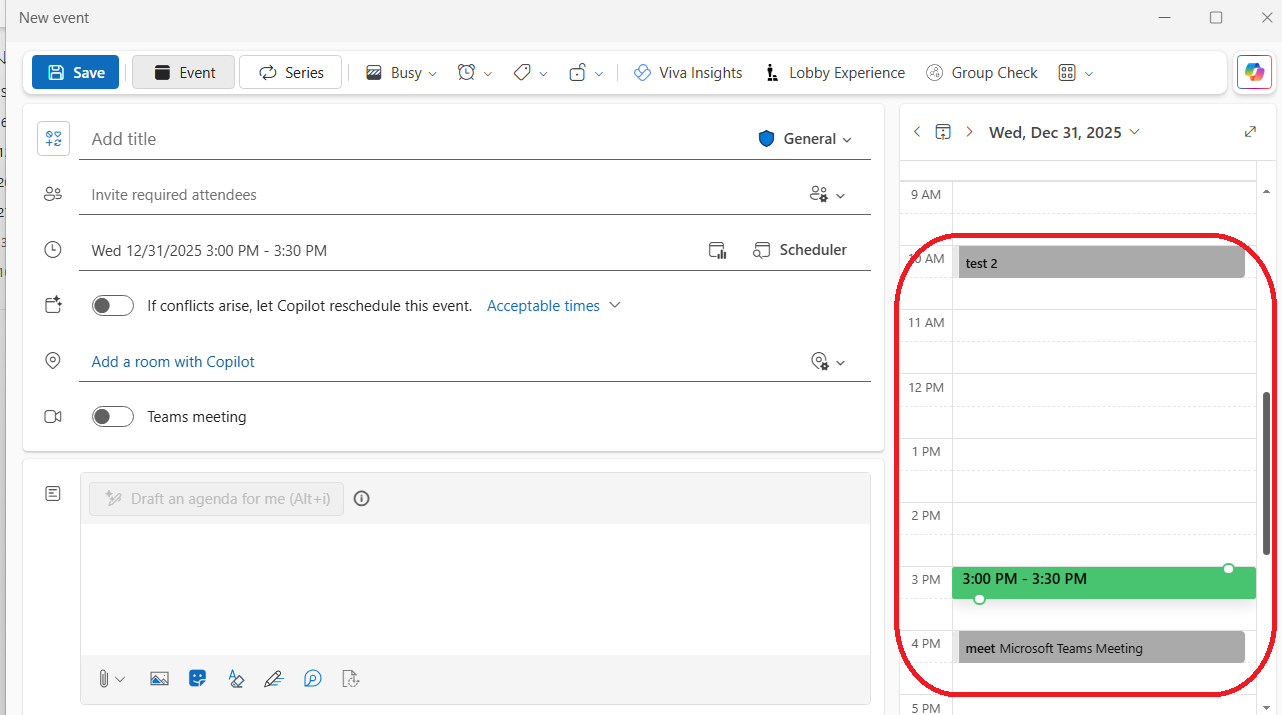Click the insert picture icon

coord(159,679)
